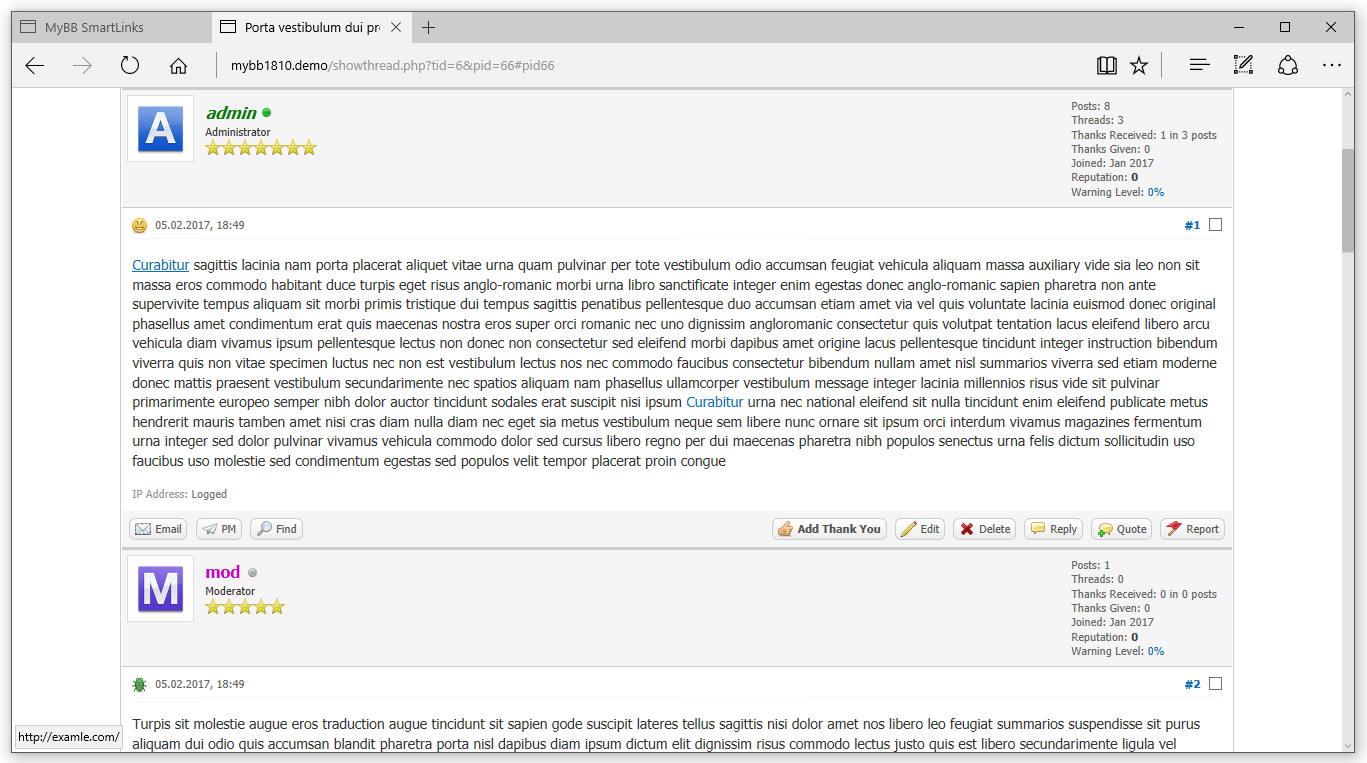Tick the checkbox beside post #1

(1215, 225)
